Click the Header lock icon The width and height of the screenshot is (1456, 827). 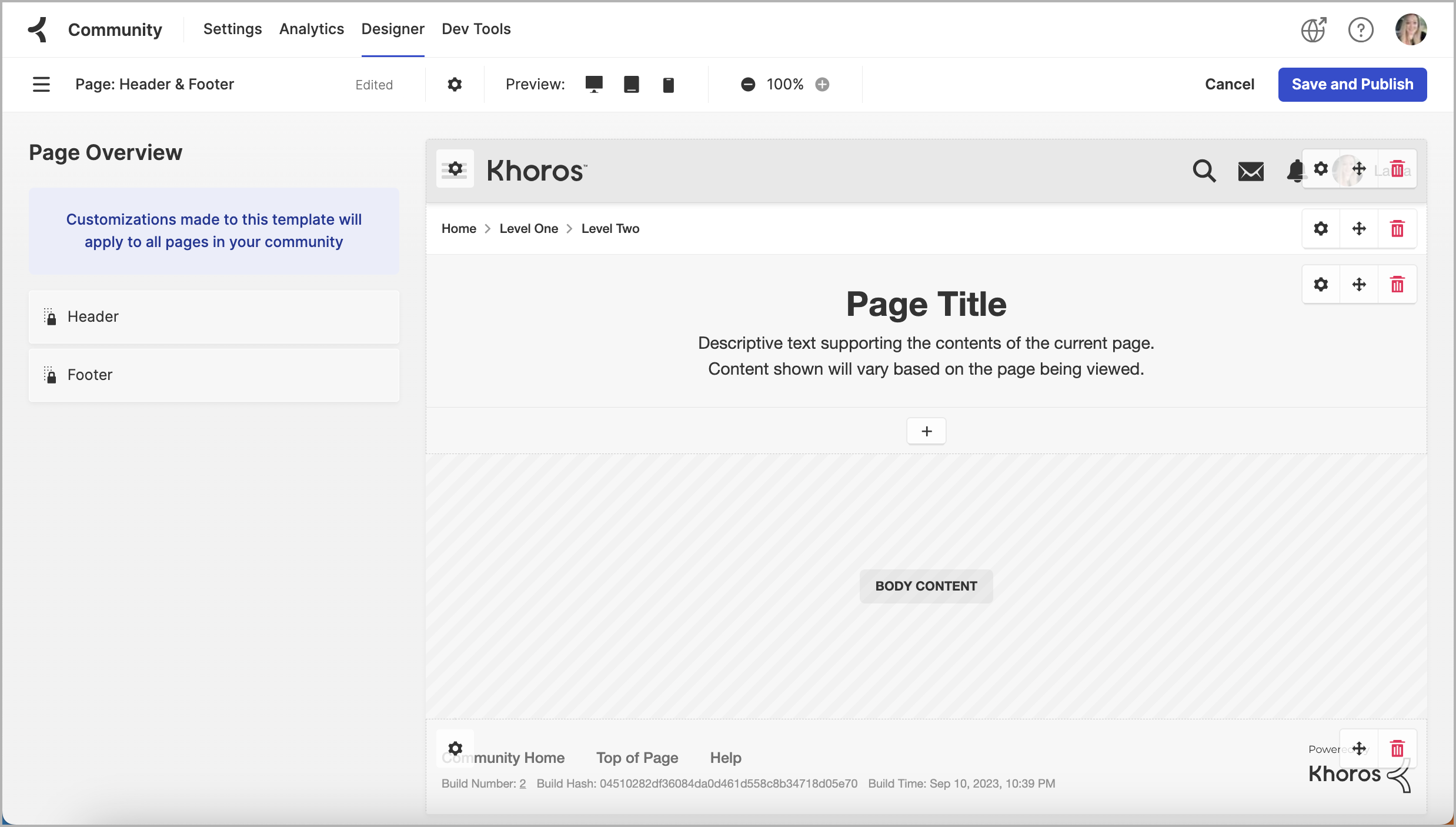point(49,316)
